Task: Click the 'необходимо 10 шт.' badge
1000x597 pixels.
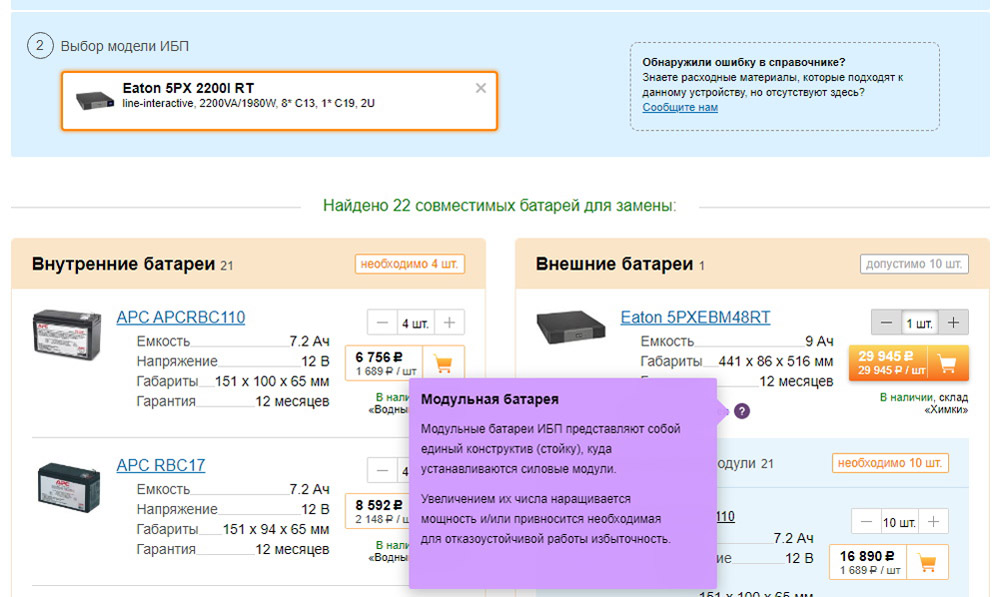Action: click(890, 463)
